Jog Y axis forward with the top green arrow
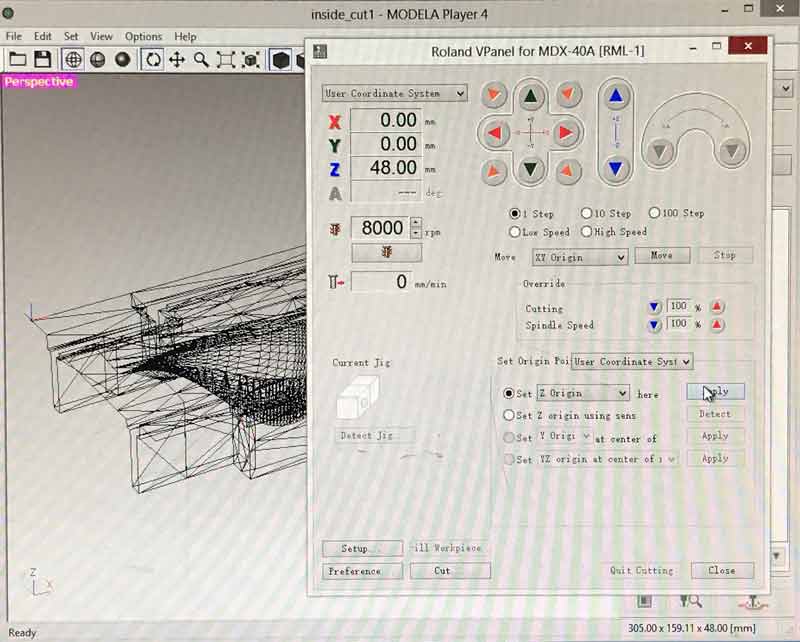The height and width of the screenshot is (642, 800). click(x=531, y=95)
